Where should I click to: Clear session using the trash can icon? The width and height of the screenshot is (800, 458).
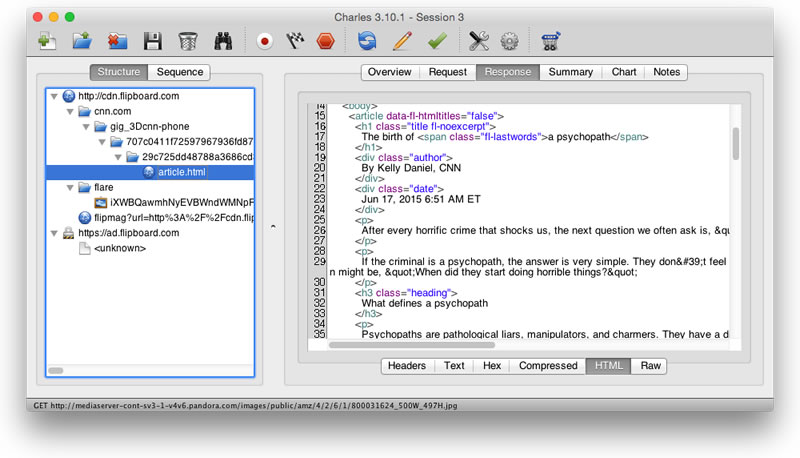point(188,41)
